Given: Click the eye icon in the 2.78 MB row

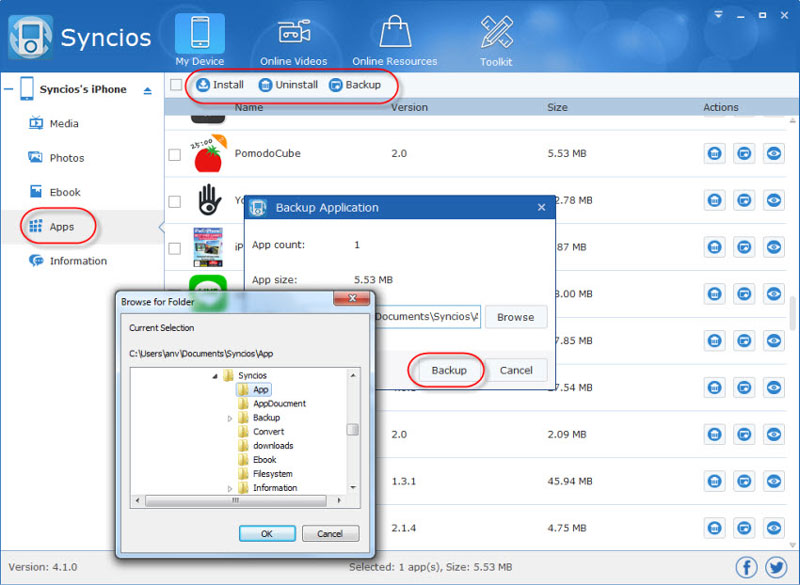Looking at the screenshot, I should point(774,200).
